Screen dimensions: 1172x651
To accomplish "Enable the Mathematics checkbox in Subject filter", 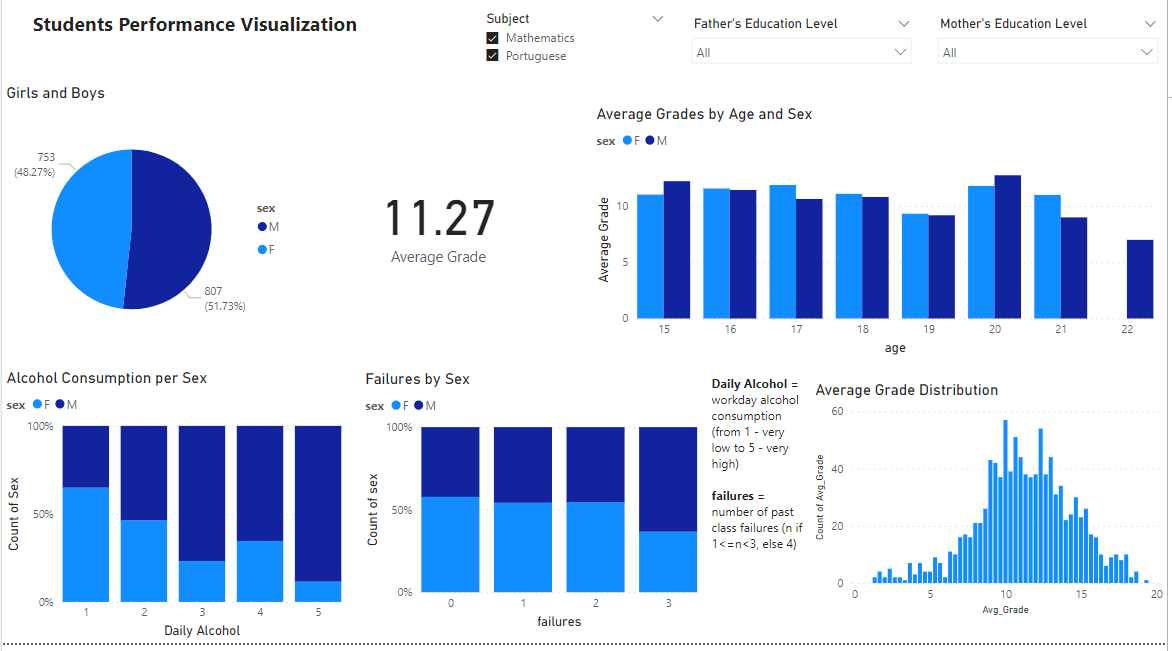I will 492,37.
